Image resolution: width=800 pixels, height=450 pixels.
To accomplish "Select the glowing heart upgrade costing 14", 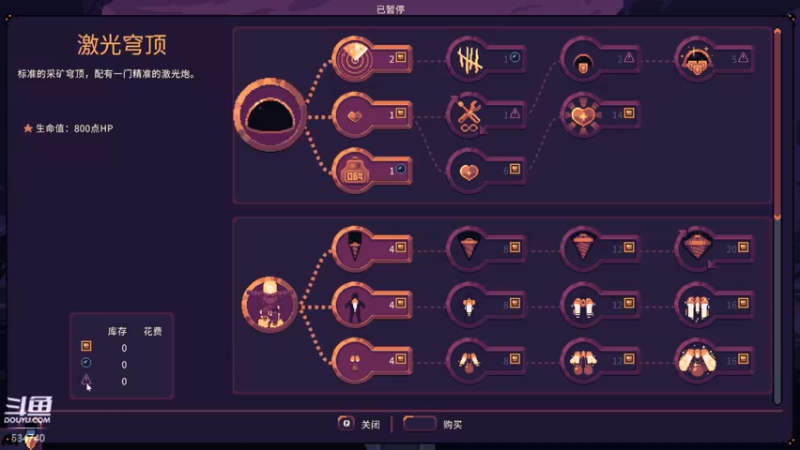I will pos(600,115).
